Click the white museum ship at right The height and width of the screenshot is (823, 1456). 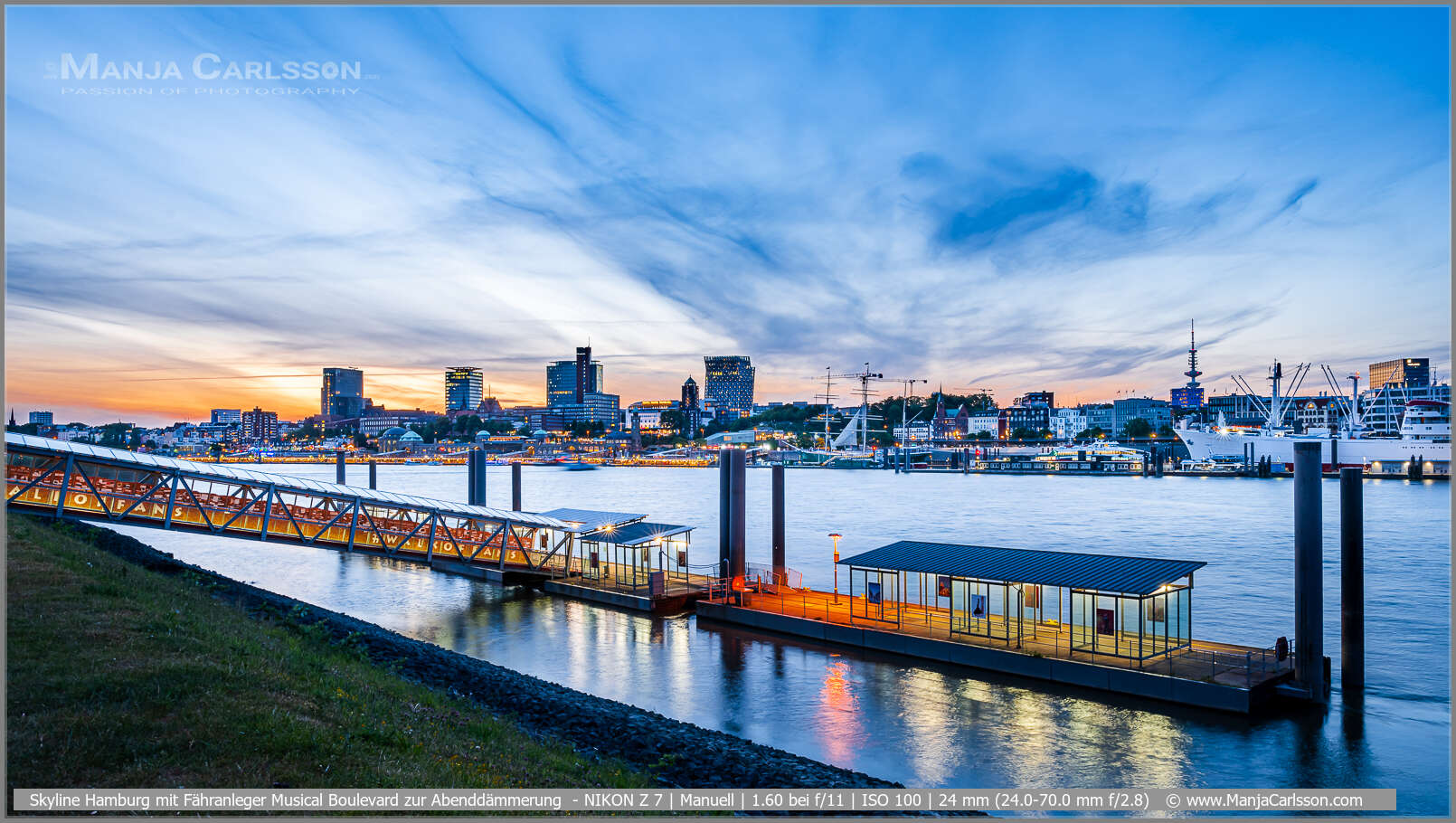click(x=1311, y=443)
